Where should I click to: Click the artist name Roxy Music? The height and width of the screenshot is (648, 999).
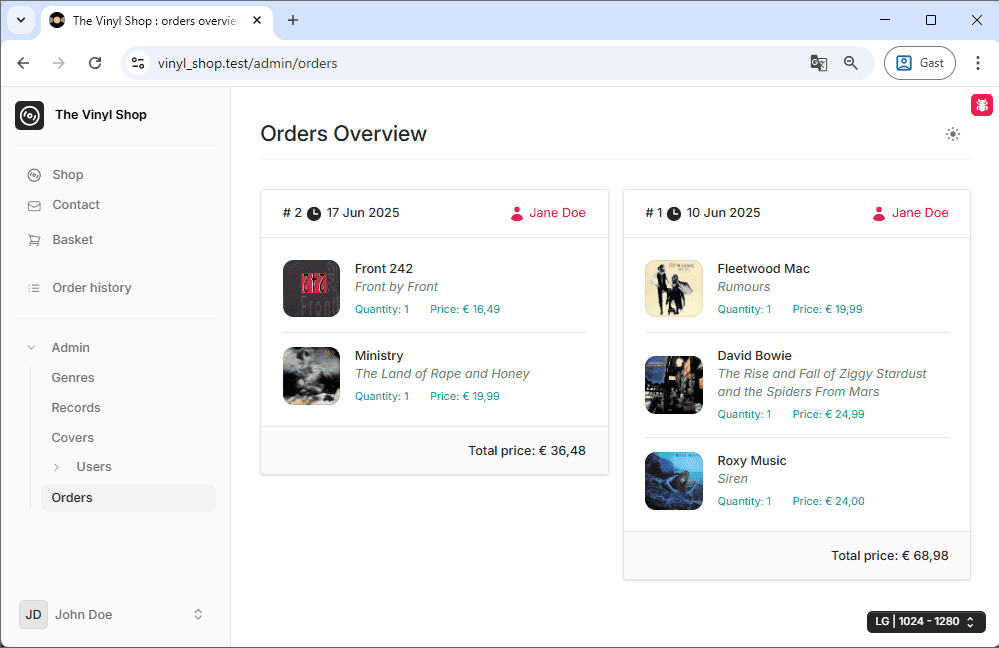752,461
